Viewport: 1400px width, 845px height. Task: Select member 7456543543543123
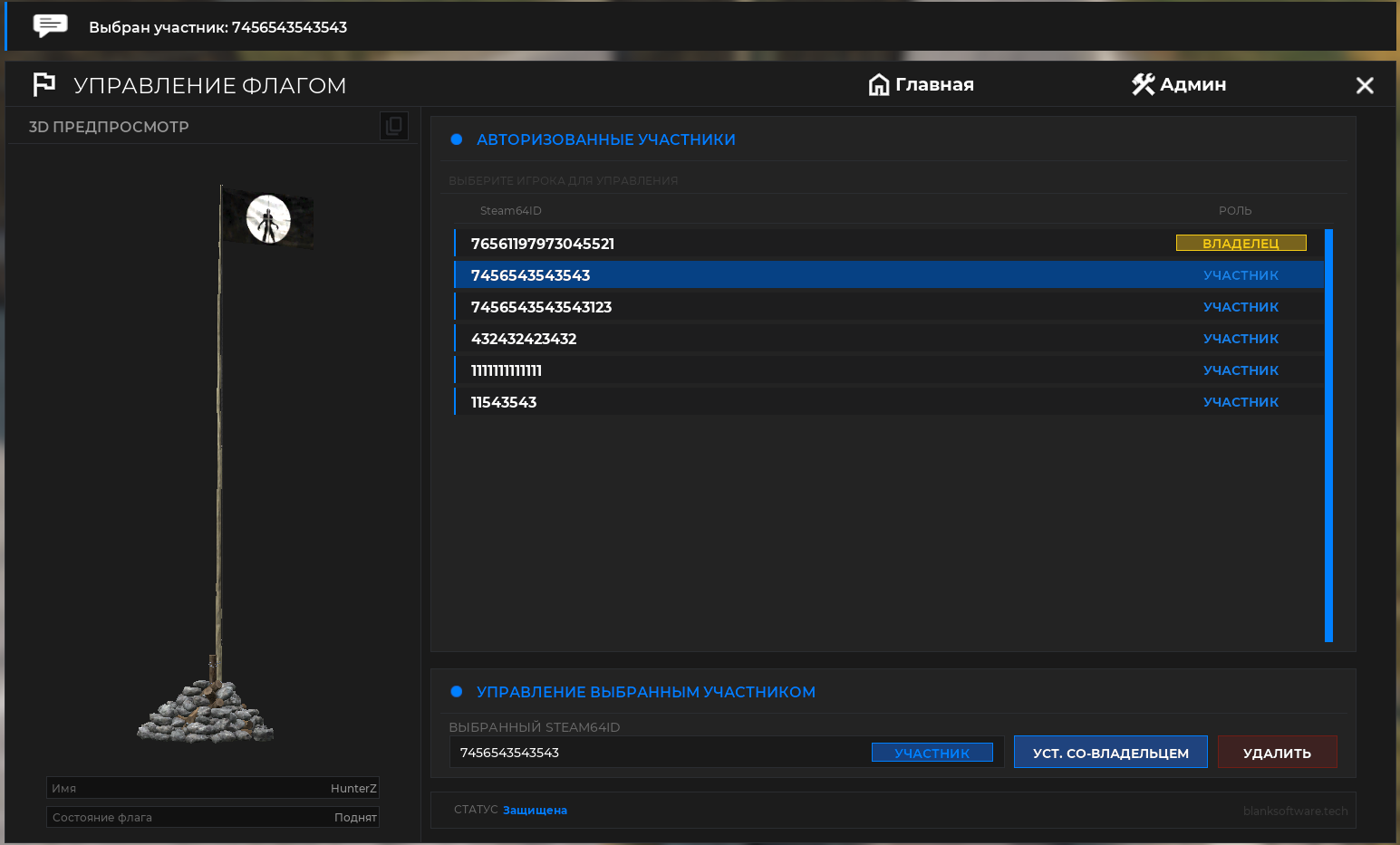tap(889, 307)
